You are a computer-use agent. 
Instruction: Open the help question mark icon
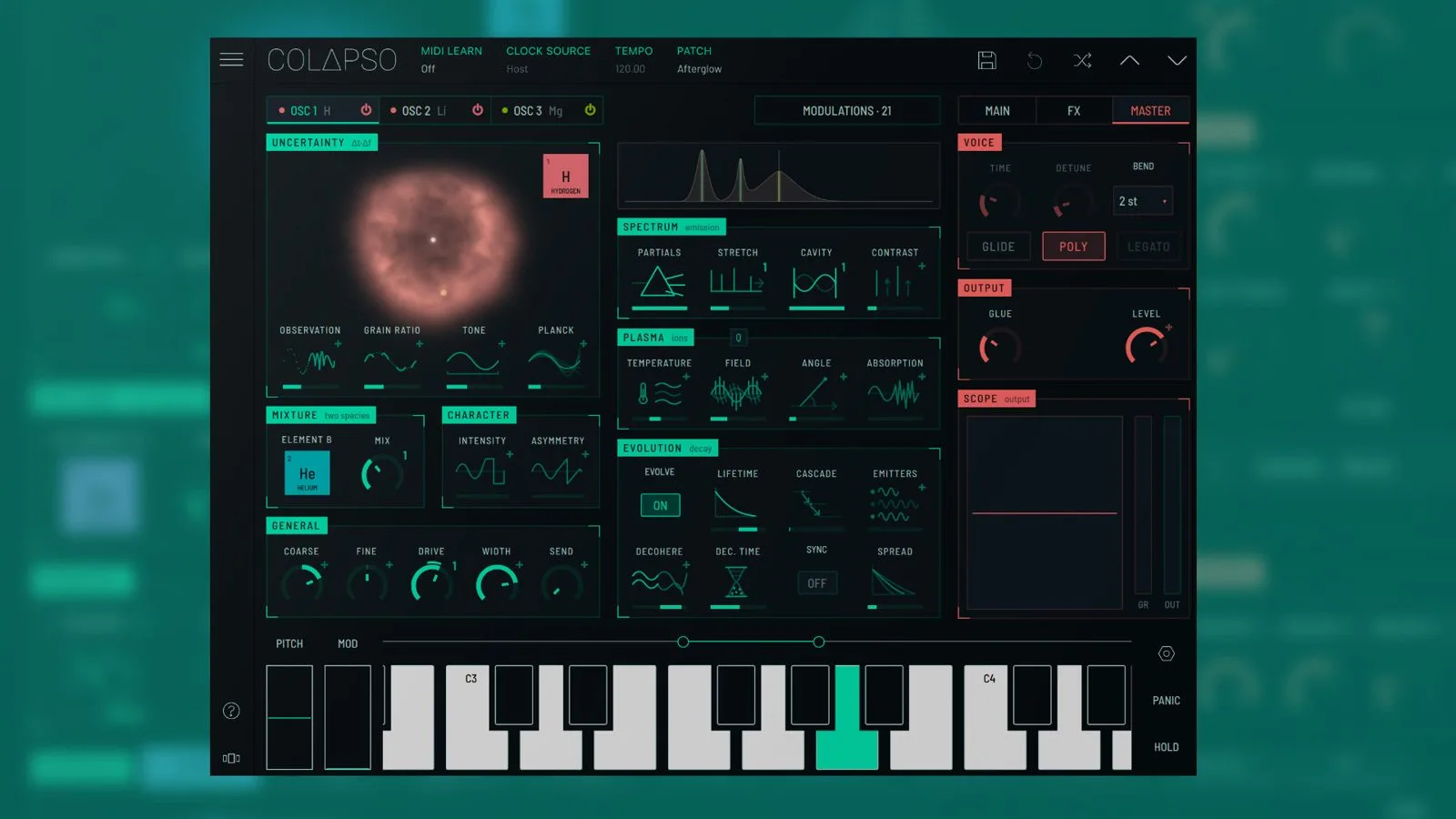[231, 711]
